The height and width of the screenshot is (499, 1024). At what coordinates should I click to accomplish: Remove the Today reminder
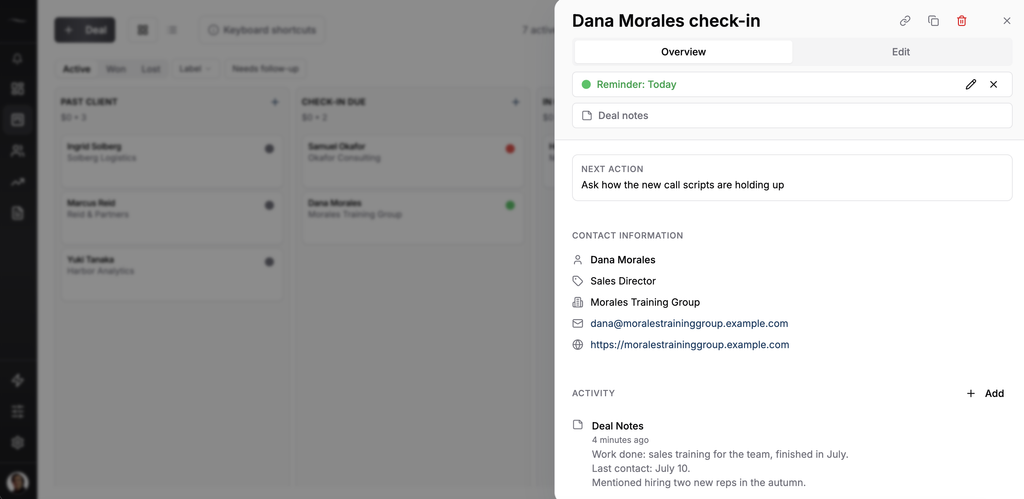coord(993,84)
